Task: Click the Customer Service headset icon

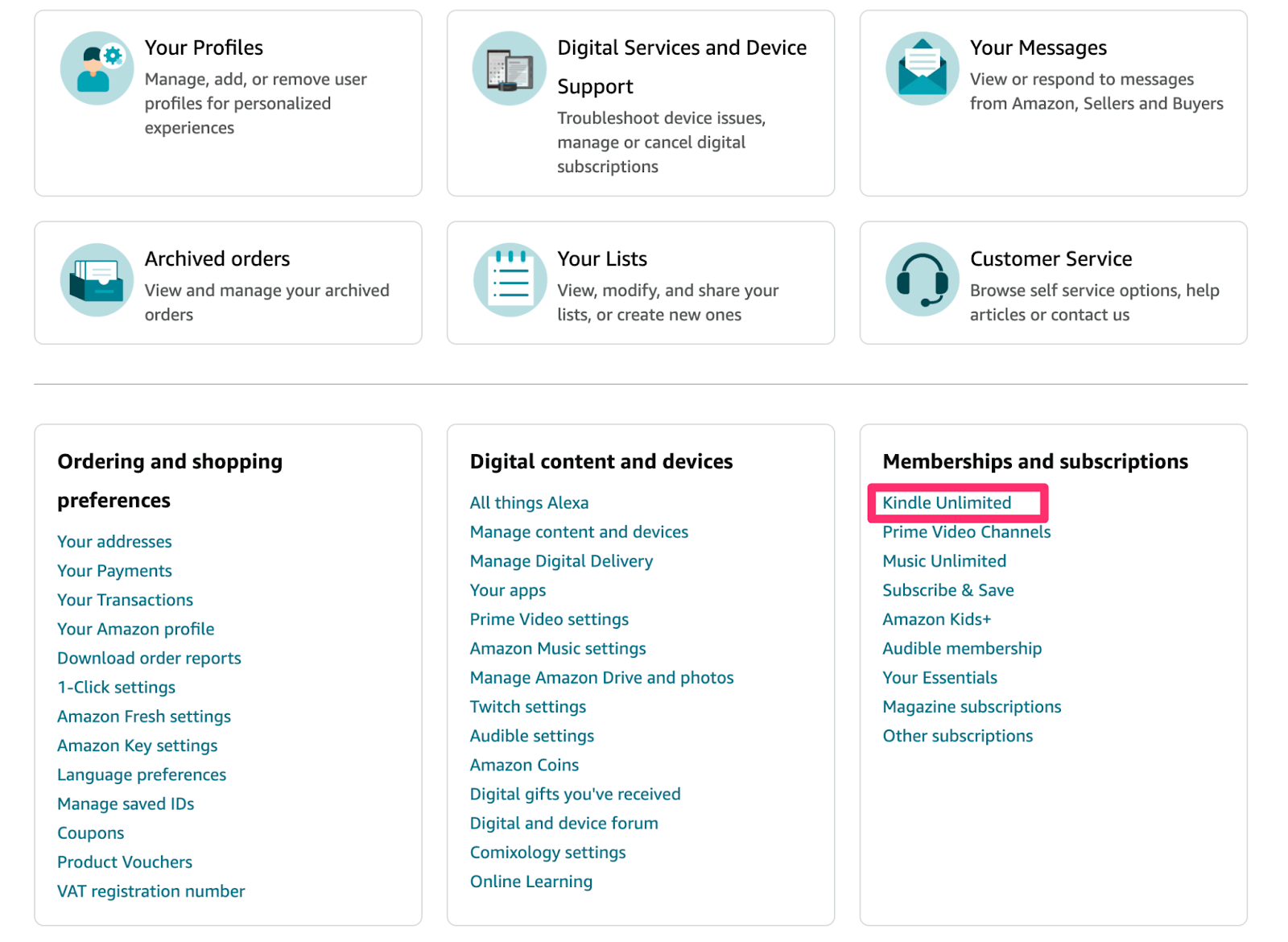Action: 923,279
